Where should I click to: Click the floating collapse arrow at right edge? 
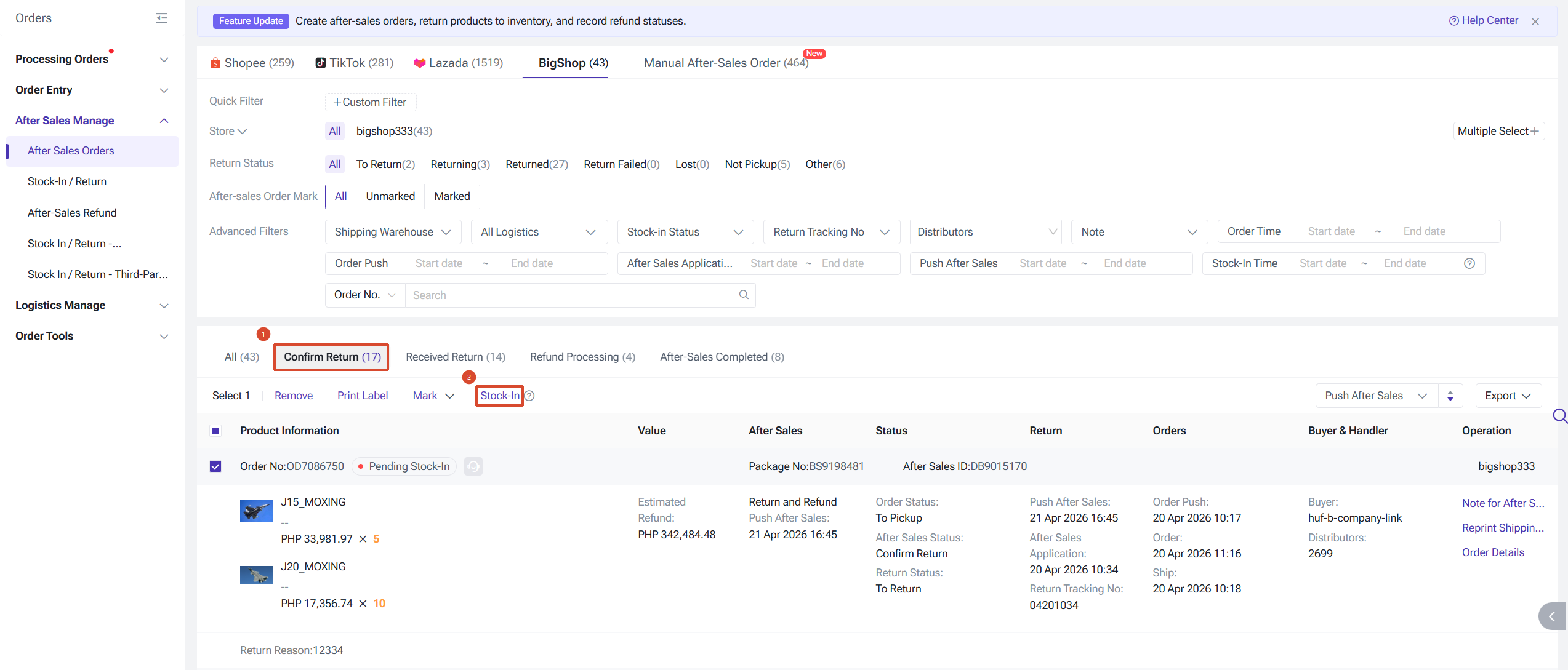pyautogui.click(x=1551, y=616)
